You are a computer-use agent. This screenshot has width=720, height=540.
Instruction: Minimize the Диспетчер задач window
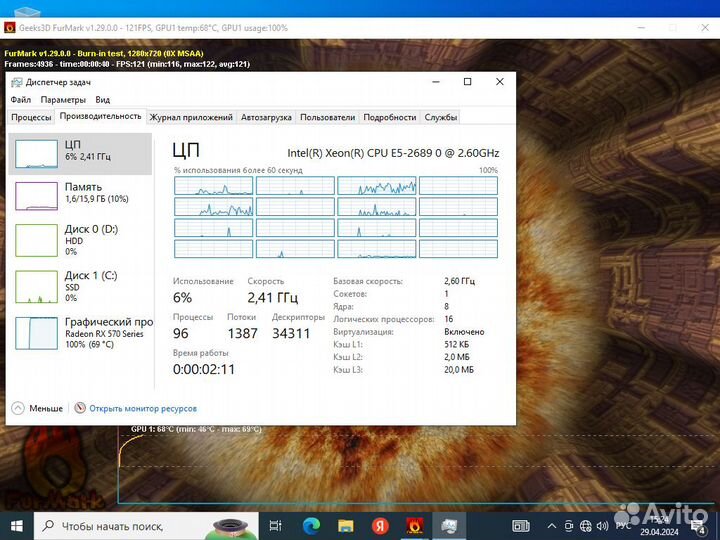tap(436, 82)
